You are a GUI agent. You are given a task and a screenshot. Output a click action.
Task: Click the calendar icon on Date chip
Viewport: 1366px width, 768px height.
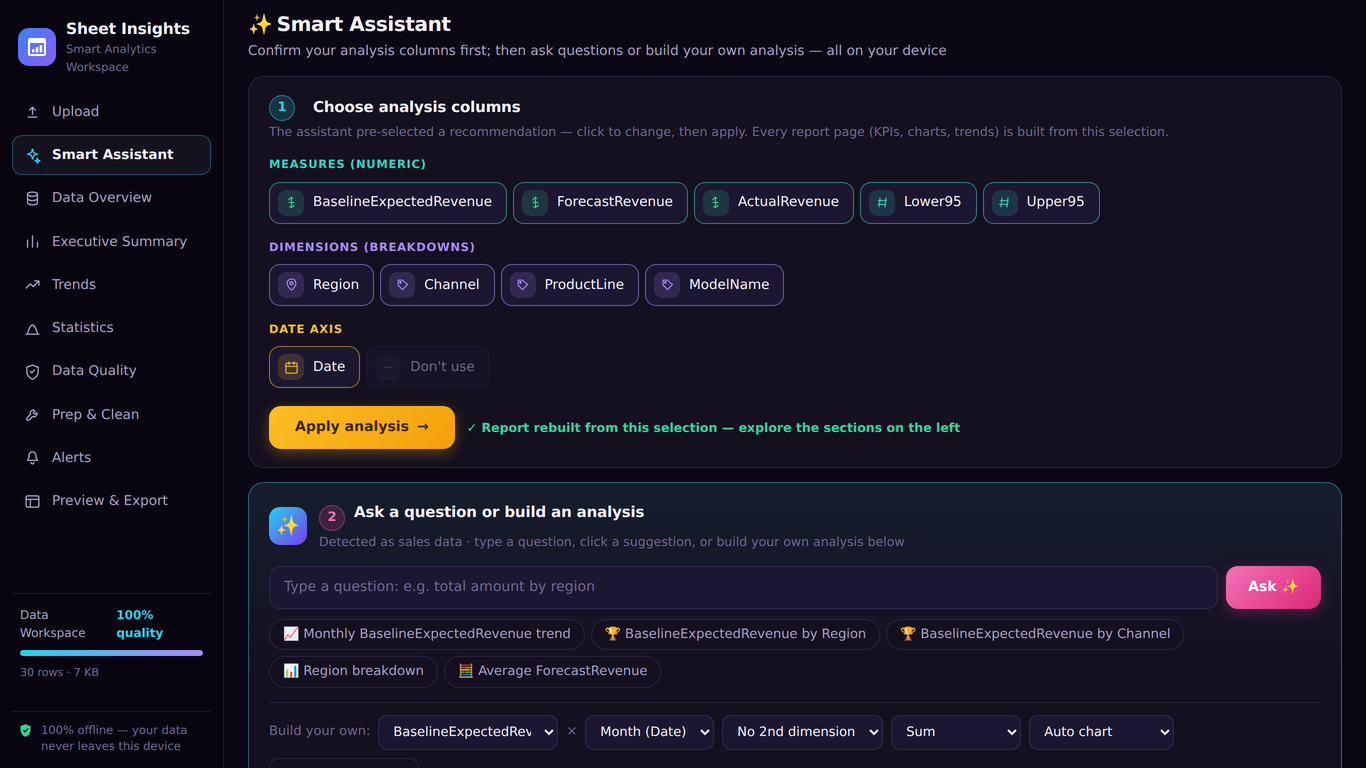point(291,367)
